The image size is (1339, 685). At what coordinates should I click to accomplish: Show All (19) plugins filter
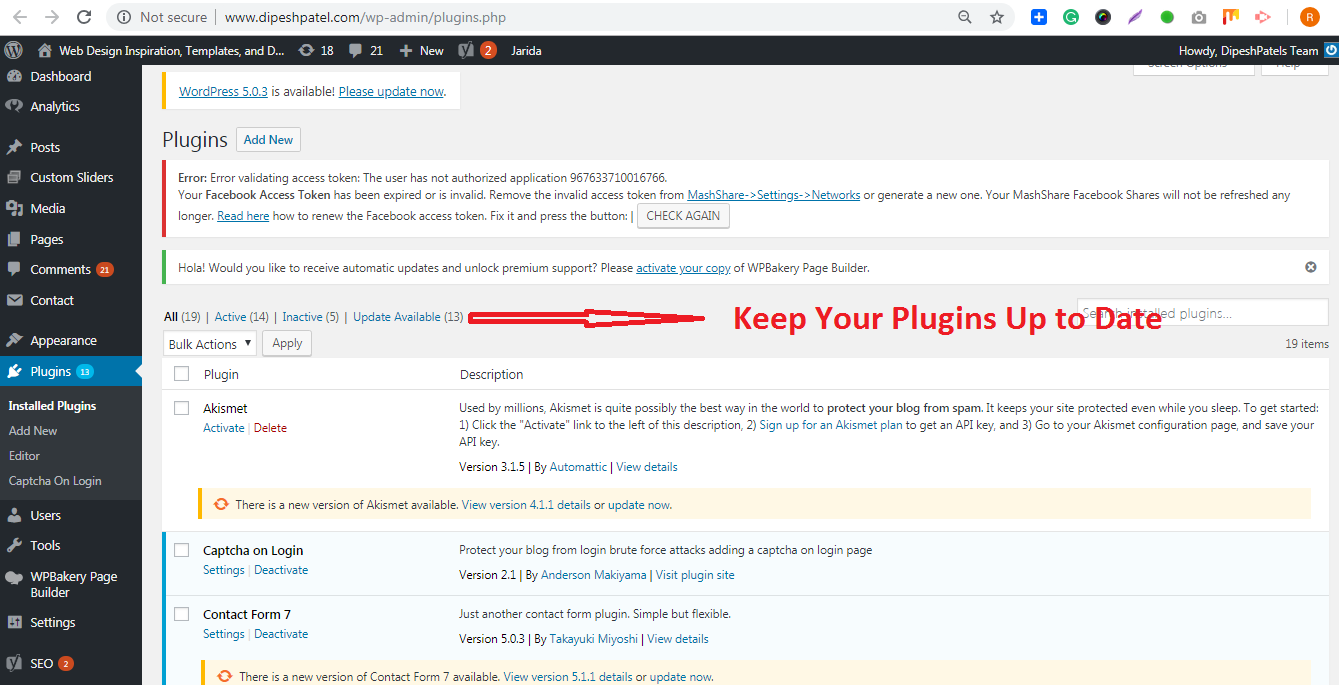[x=182, y=317]
